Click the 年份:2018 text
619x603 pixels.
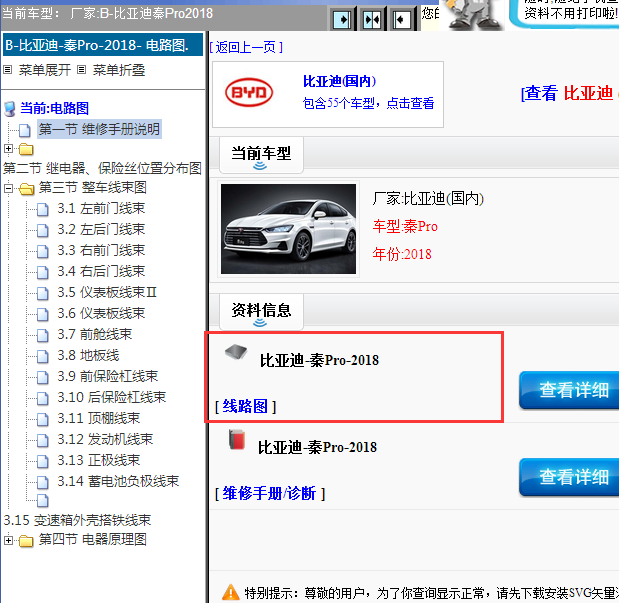[402, 254]
